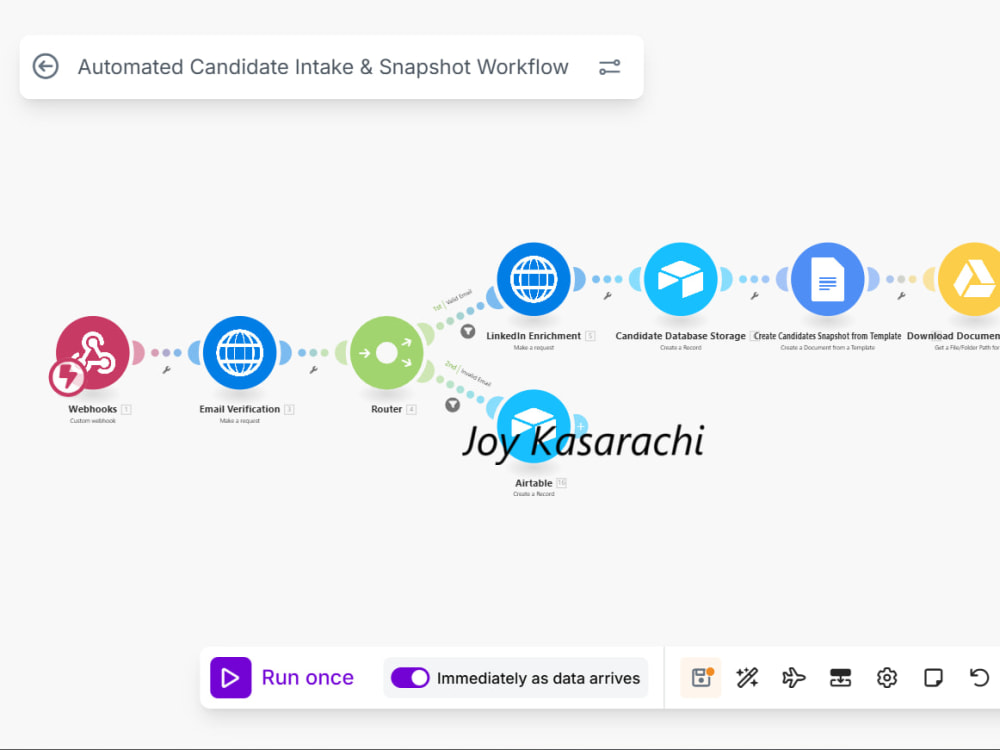
Task: Open the Candidate Database Storage Airtable module
Action: pyautogui.click(x=680, y=279)
